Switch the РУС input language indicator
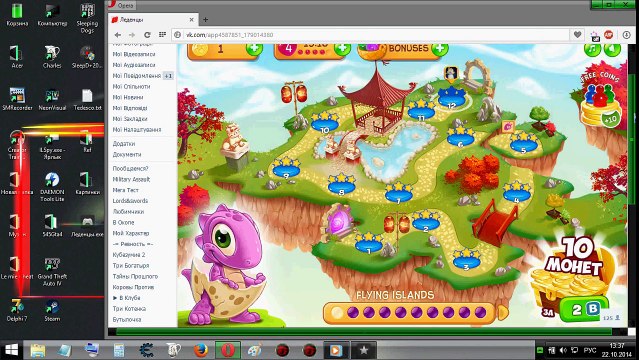Viewport: 639px width, 360px height. pos(590,350)
